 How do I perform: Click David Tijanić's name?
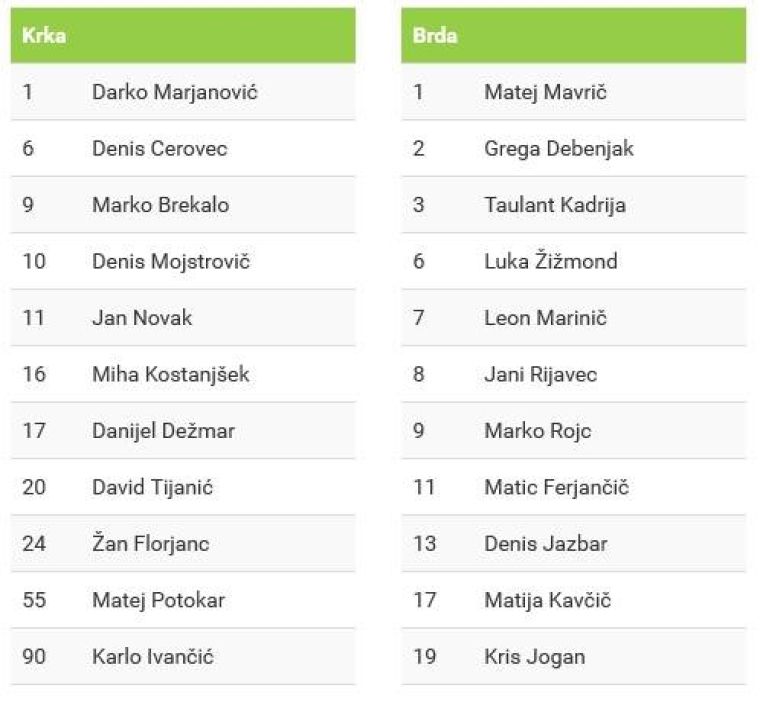pos(152,488)
